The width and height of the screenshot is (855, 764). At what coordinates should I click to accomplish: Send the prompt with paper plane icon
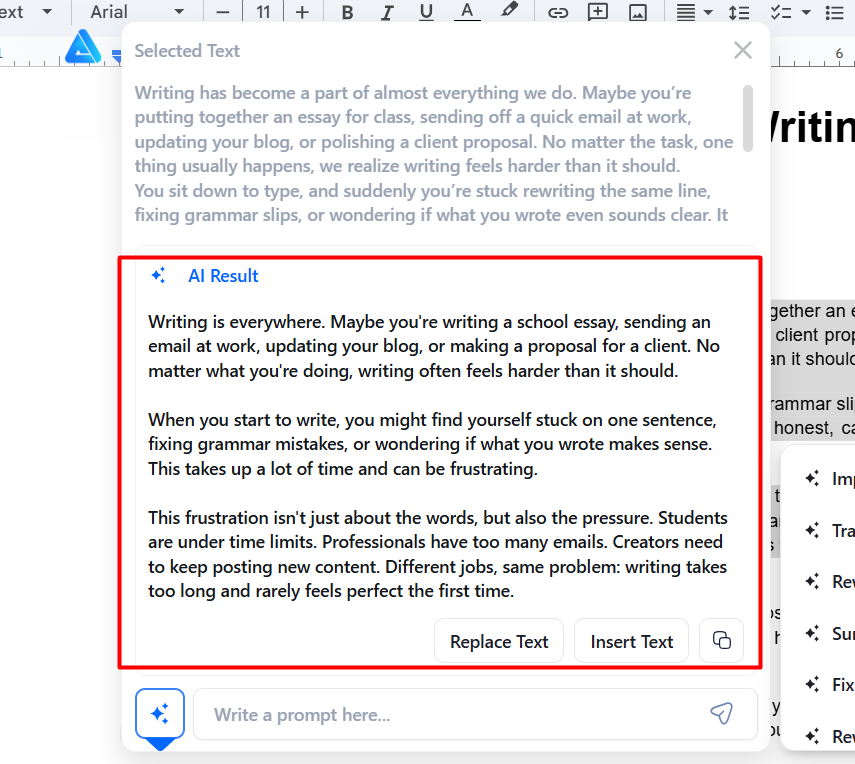[x=721, y=714]
